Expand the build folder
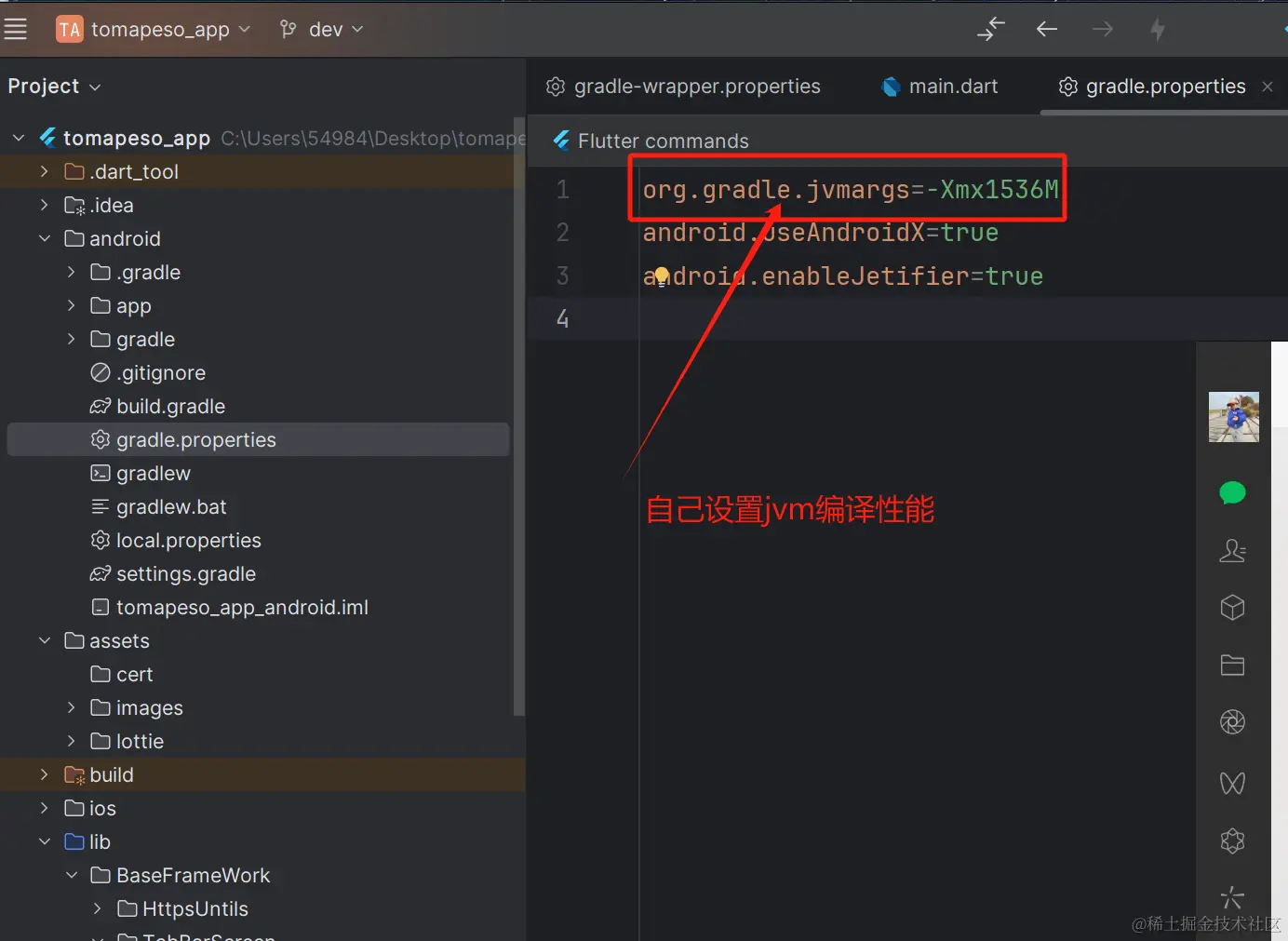This screenshot has width=1288, height=941. coord(44,774)
